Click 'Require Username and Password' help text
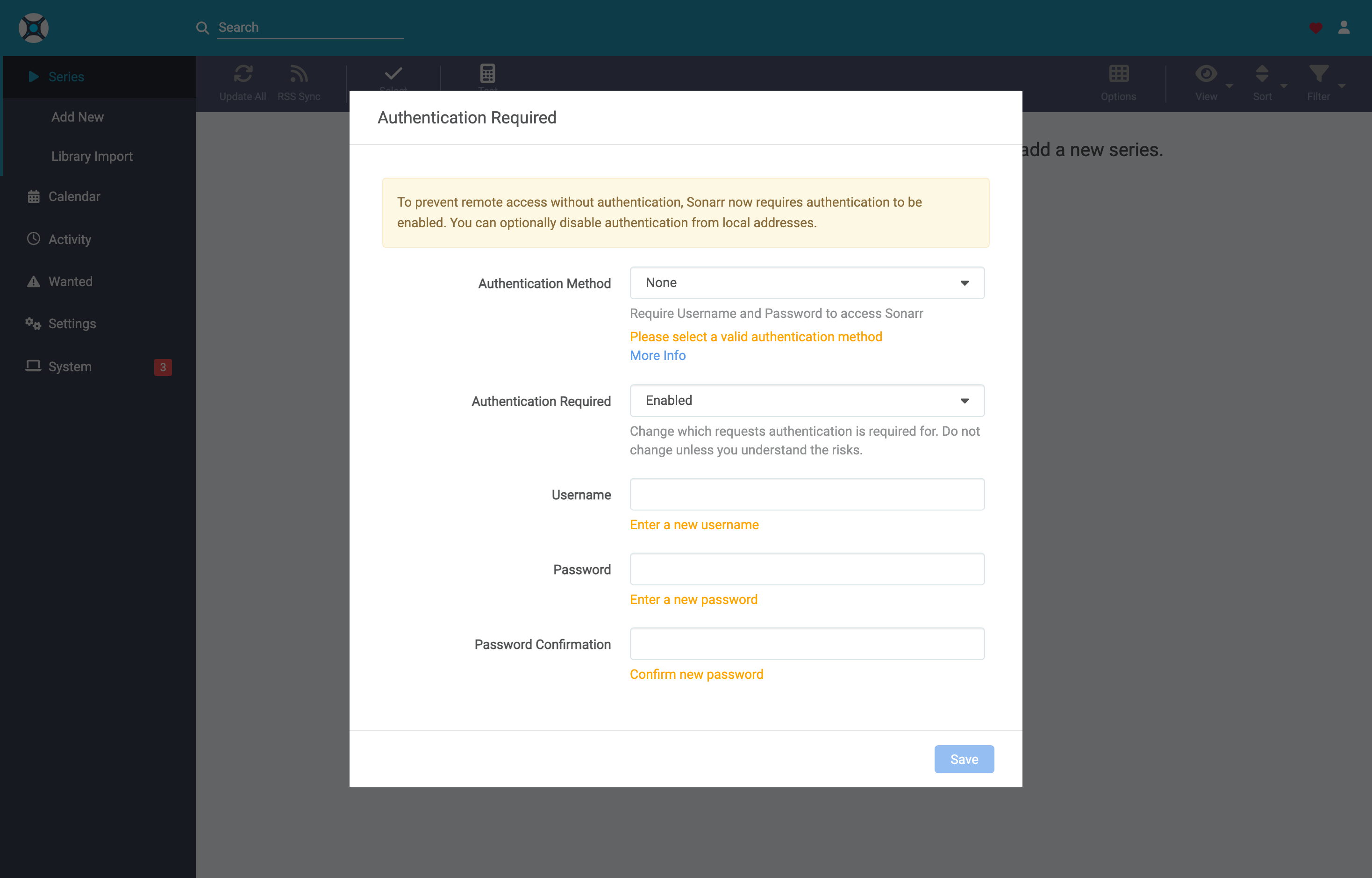 click(x=776, y=313)
